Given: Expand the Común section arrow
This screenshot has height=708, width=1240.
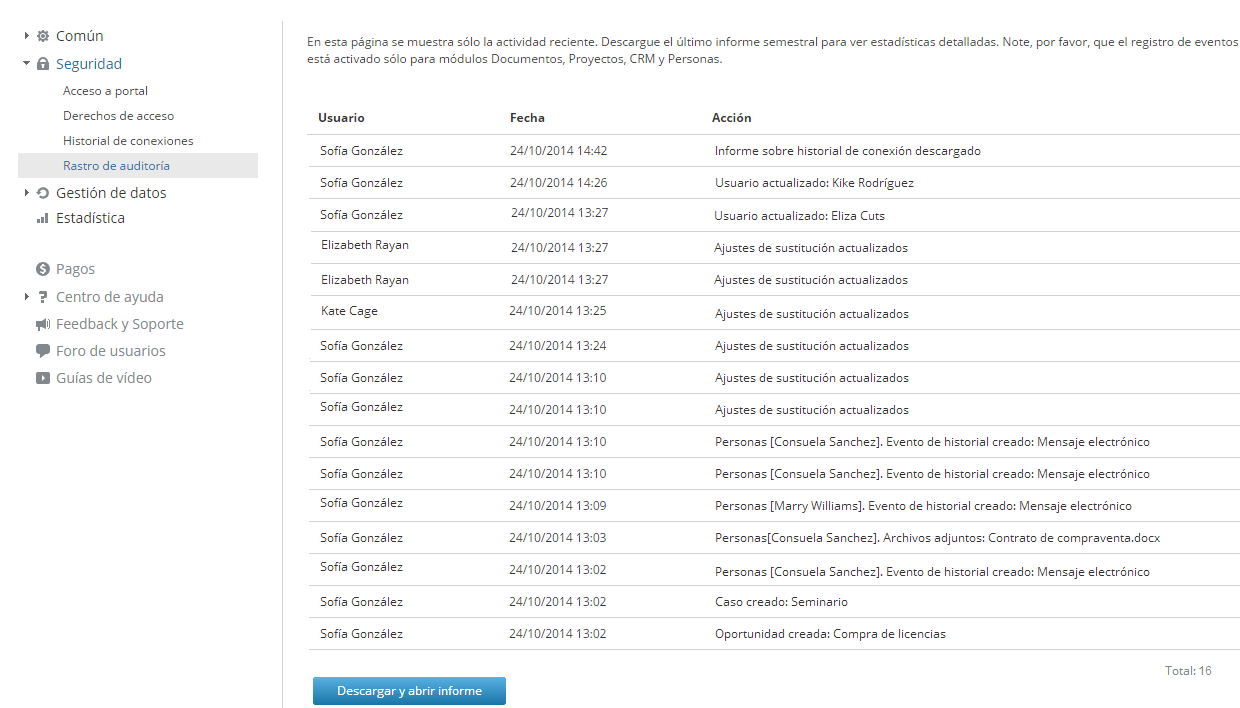Looking at the screenshot, I should coord(27,36).
